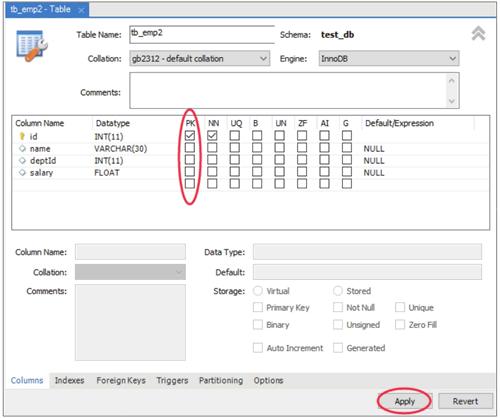Select the salary column name cell
Screen dimensions: 500x418
point(41,173)
